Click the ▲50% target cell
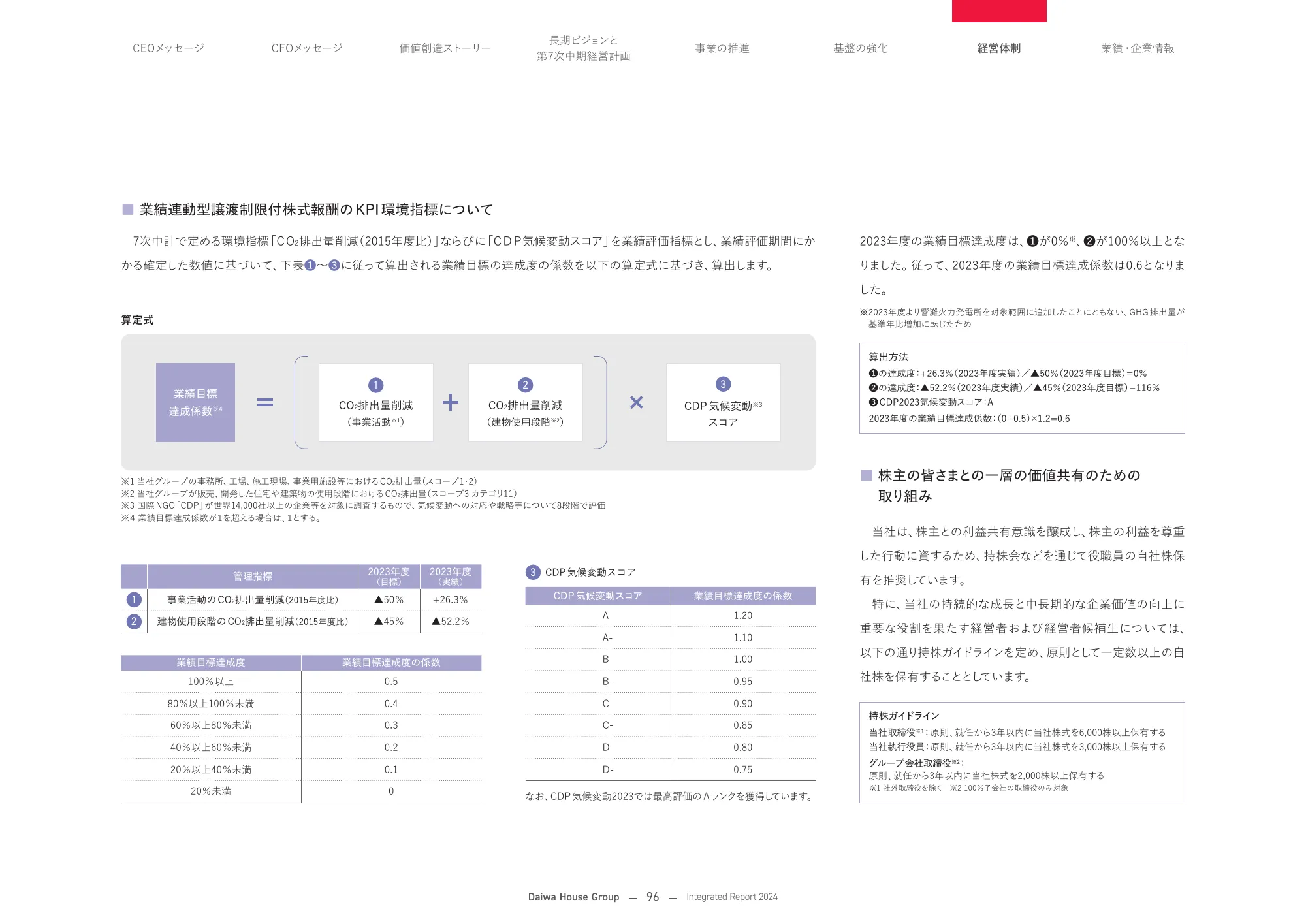This screenshot has height=924, width=1306. 389,599
